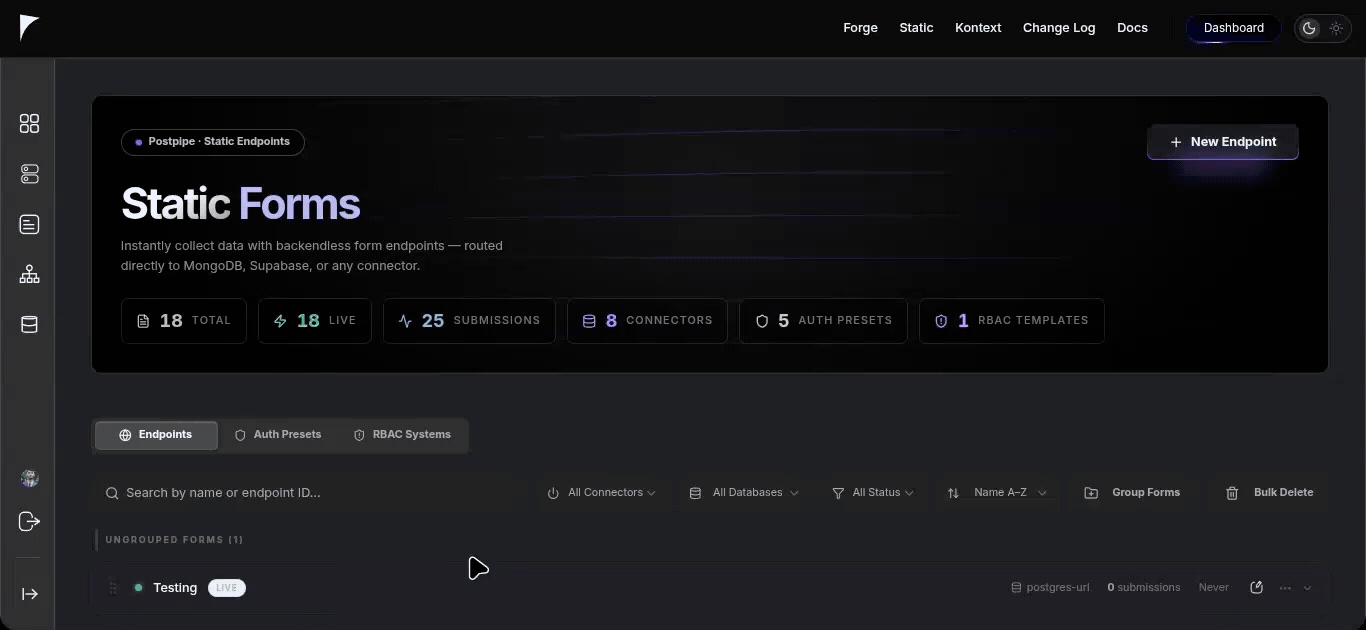Click the trash icon beside Bulk Delete
The image size is (1366, 630).
(x=1232, y=493)
